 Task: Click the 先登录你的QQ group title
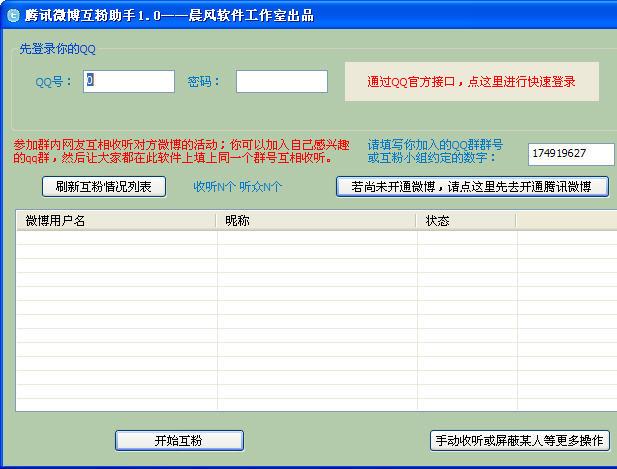(x=60, y=49)
